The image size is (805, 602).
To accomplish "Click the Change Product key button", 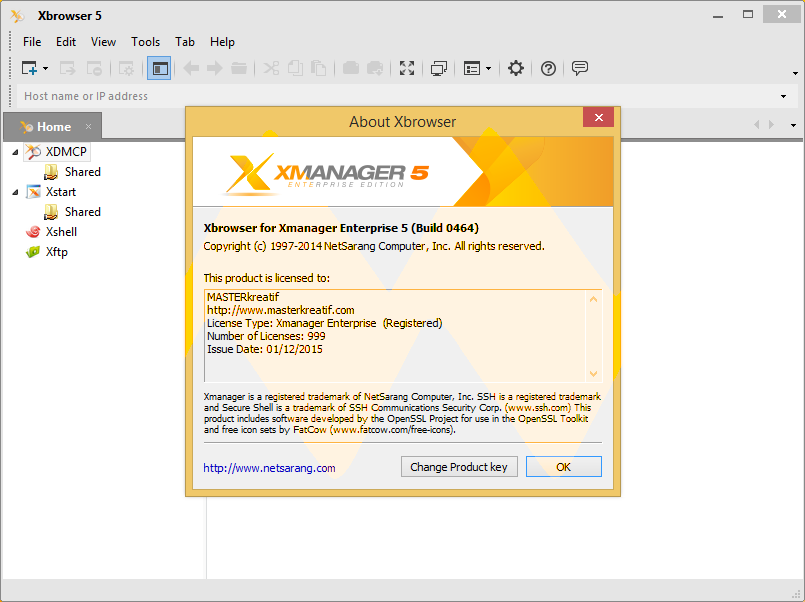I will pyautogui.click(x=459, y=467).
